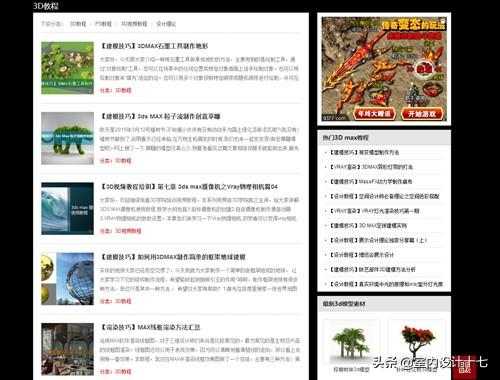
Task: Click the red 分类: 3D视频教程 category link
Action: coord(120,231)
